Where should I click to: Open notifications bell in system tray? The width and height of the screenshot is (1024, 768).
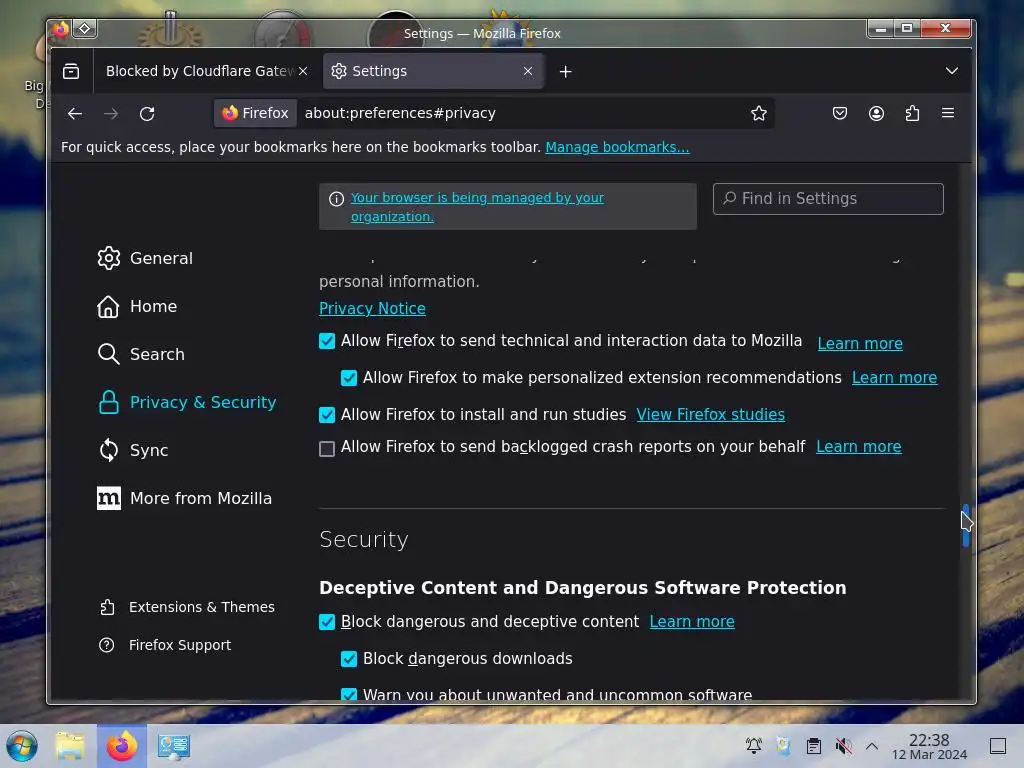tap(754, 746)
